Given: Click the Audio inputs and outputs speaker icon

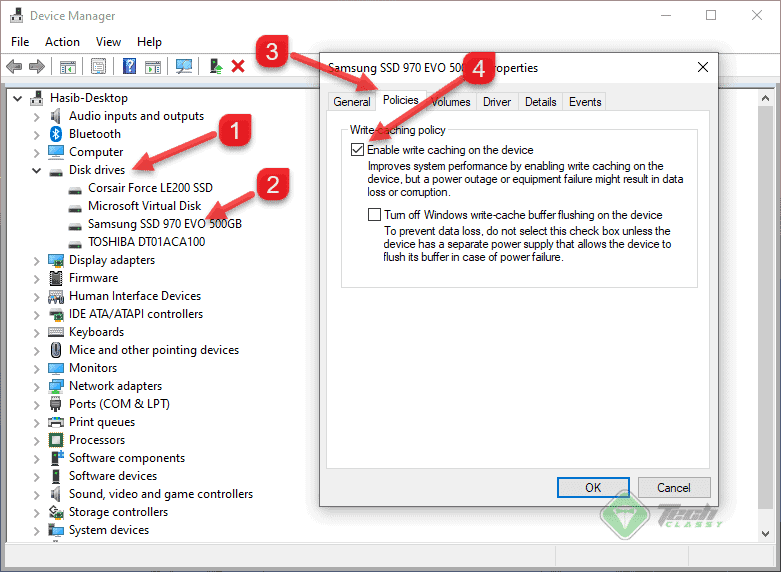Looking at the screenshot, I should (x=55, y=116).
